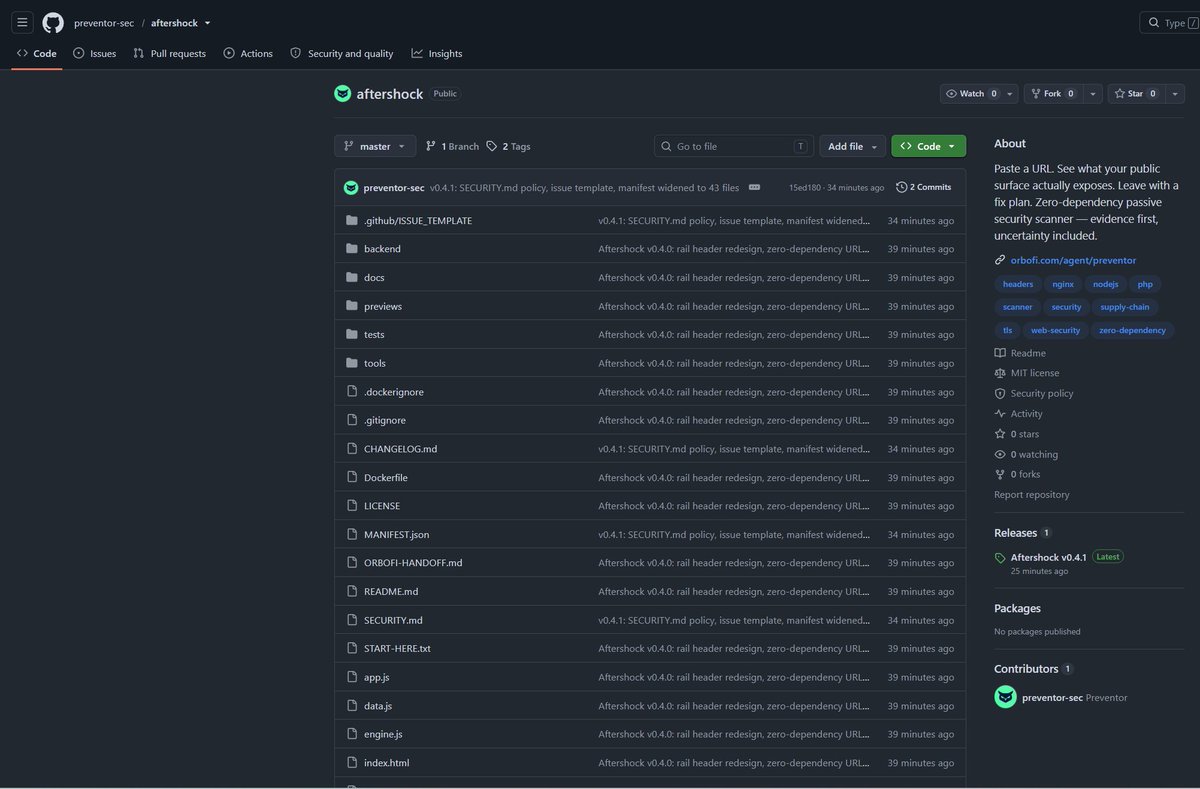
Task: Expand the Fork options dropdown arrow
Action: point(1093,94)
